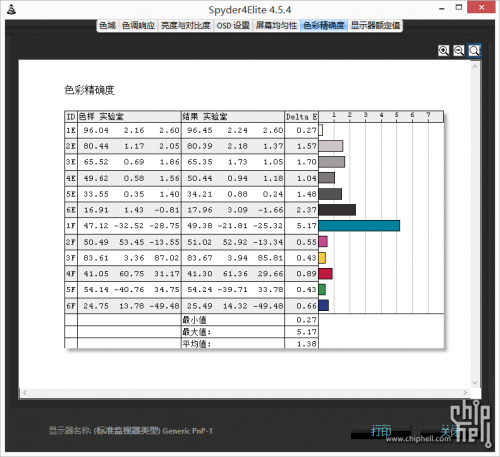Click sample value 87.02 in row 3F
Viewport: 500px width, 457px height.
click(x=167, y=258)
